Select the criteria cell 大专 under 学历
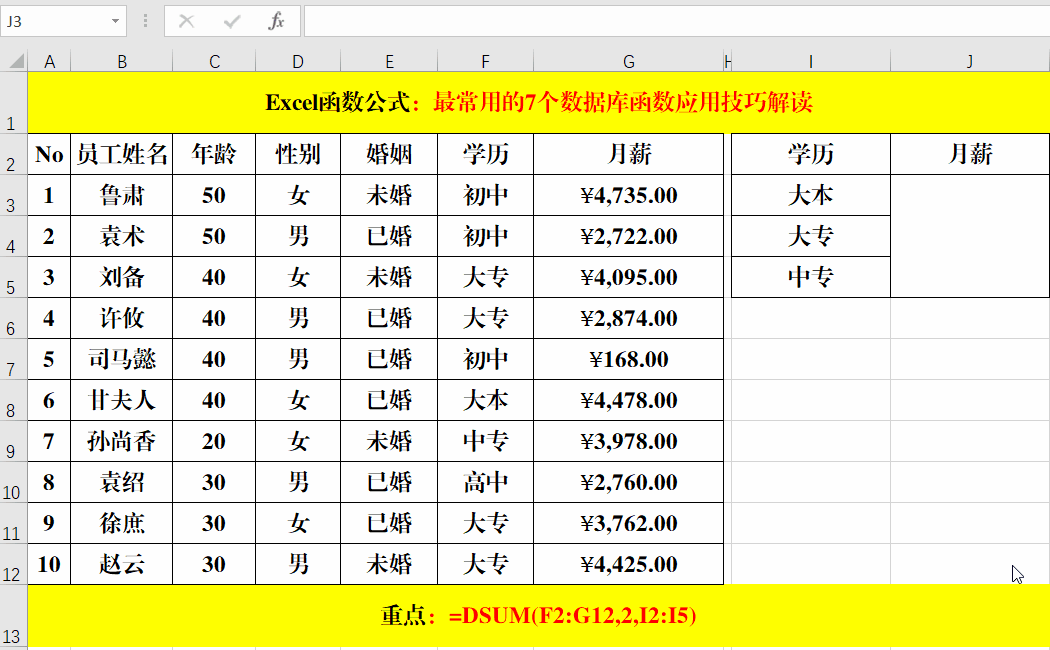The image size is (1050, 650). pyautogui.click(x=811, y=236)
